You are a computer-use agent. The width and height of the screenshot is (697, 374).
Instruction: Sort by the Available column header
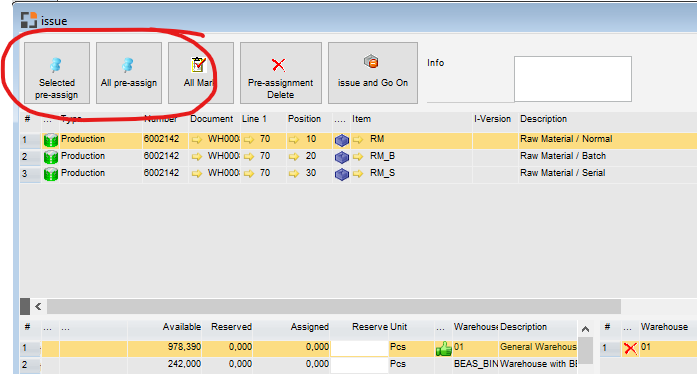[x=182, y=327]
